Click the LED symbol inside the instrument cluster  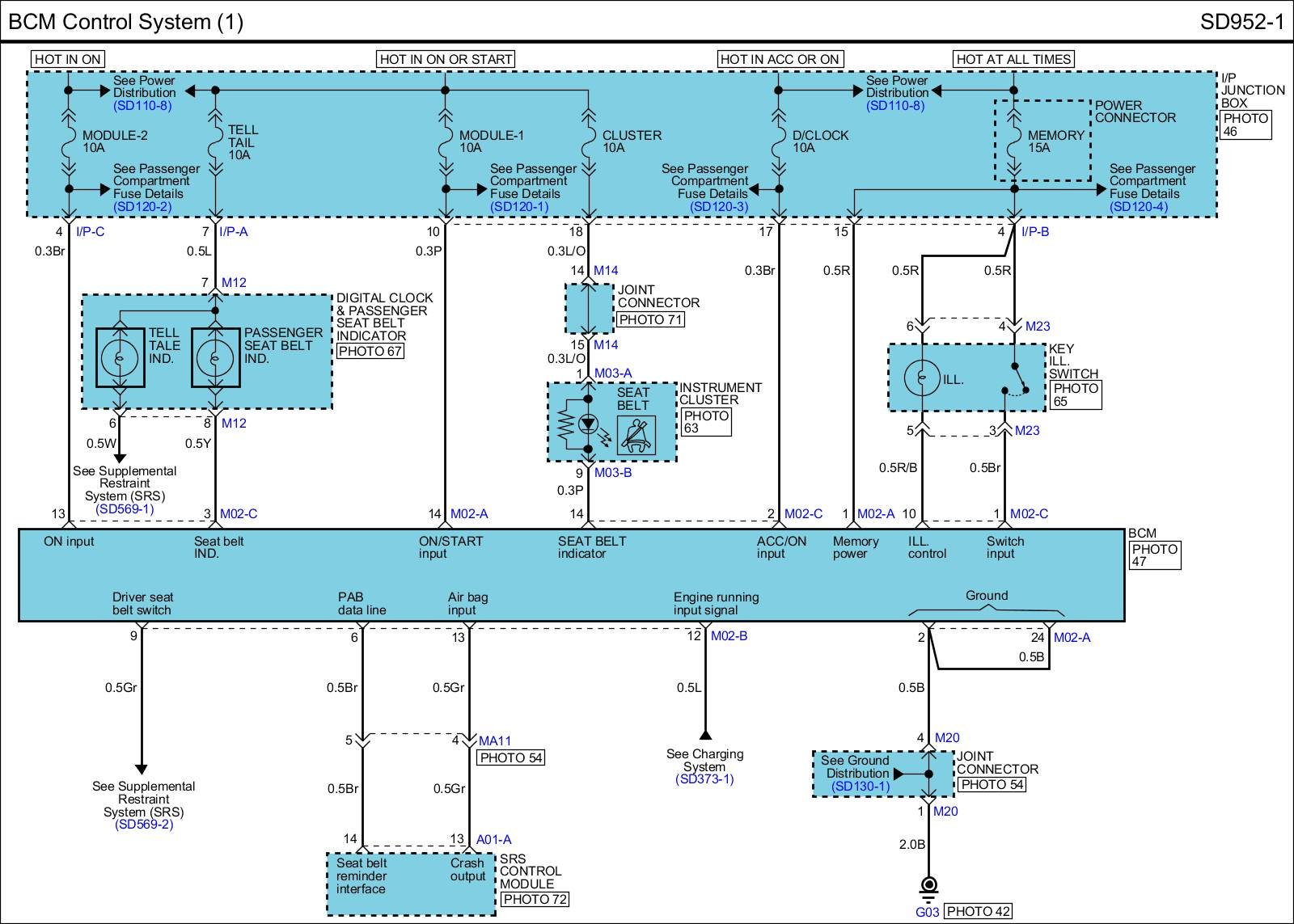pyautogui.click(x=589, y=424)
